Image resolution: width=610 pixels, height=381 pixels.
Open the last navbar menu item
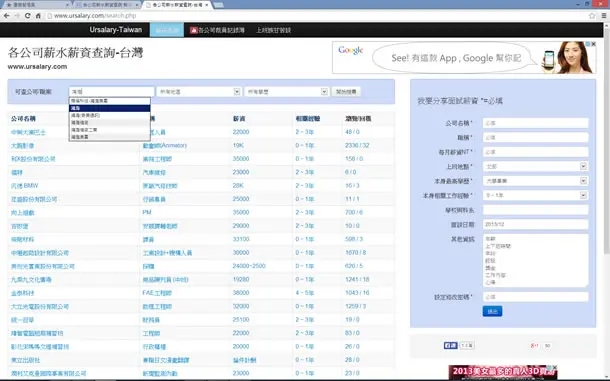[x=273, y=30]
